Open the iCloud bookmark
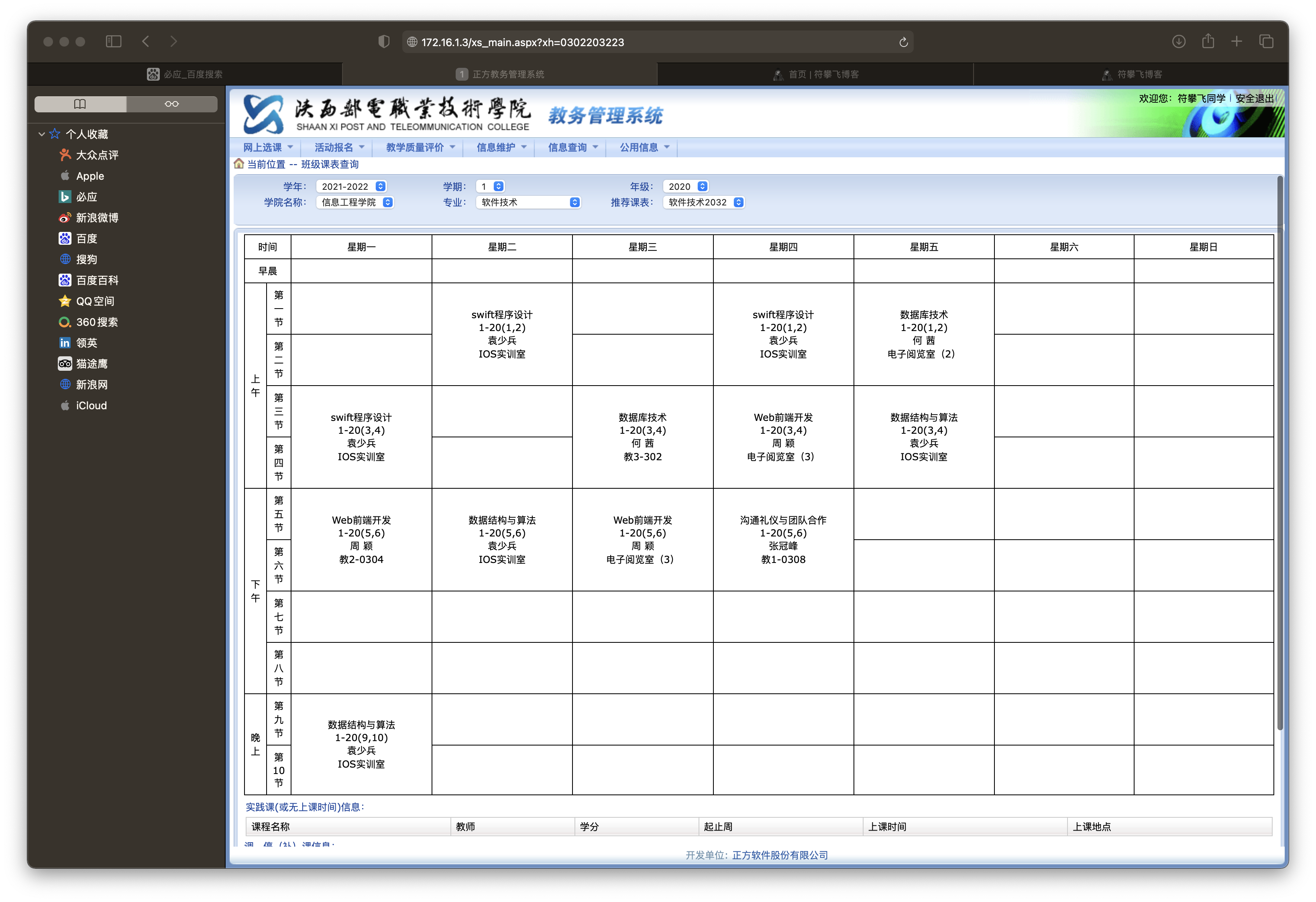This screenshot has height=902, width=1316. click(x=83, y=406)
